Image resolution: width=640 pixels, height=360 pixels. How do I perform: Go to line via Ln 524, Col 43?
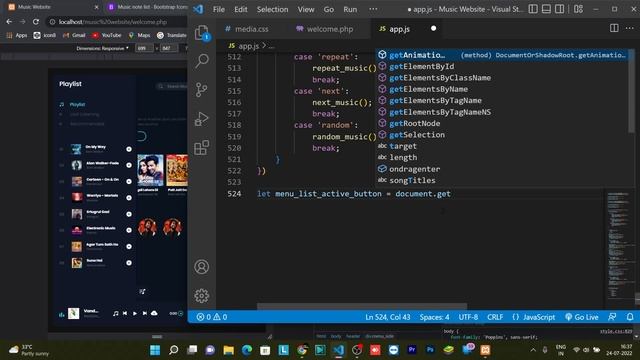tap(388, 317)
